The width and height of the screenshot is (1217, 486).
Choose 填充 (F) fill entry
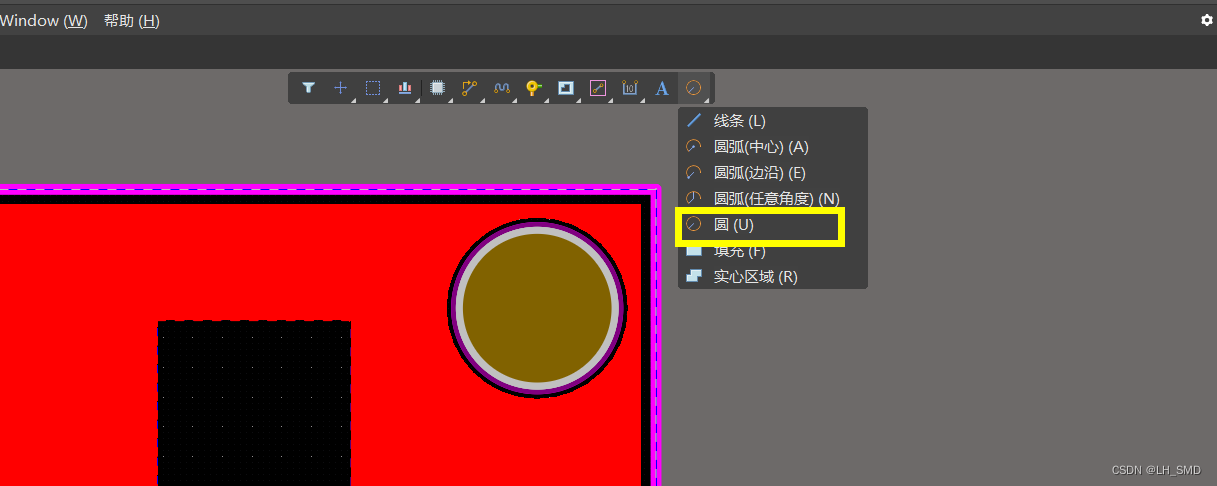(x=772, y=251)
